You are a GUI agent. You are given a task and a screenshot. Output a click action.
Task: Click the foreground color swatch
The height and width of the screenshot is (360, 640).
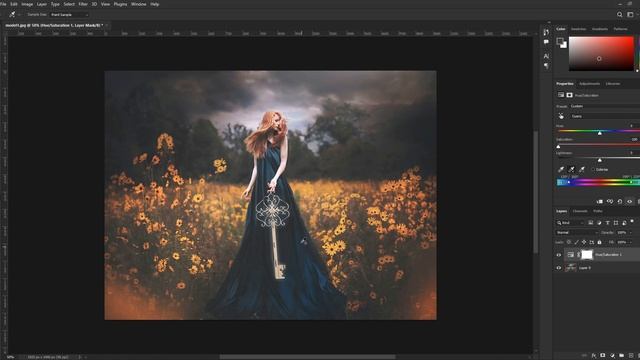(x=560, y=41)
